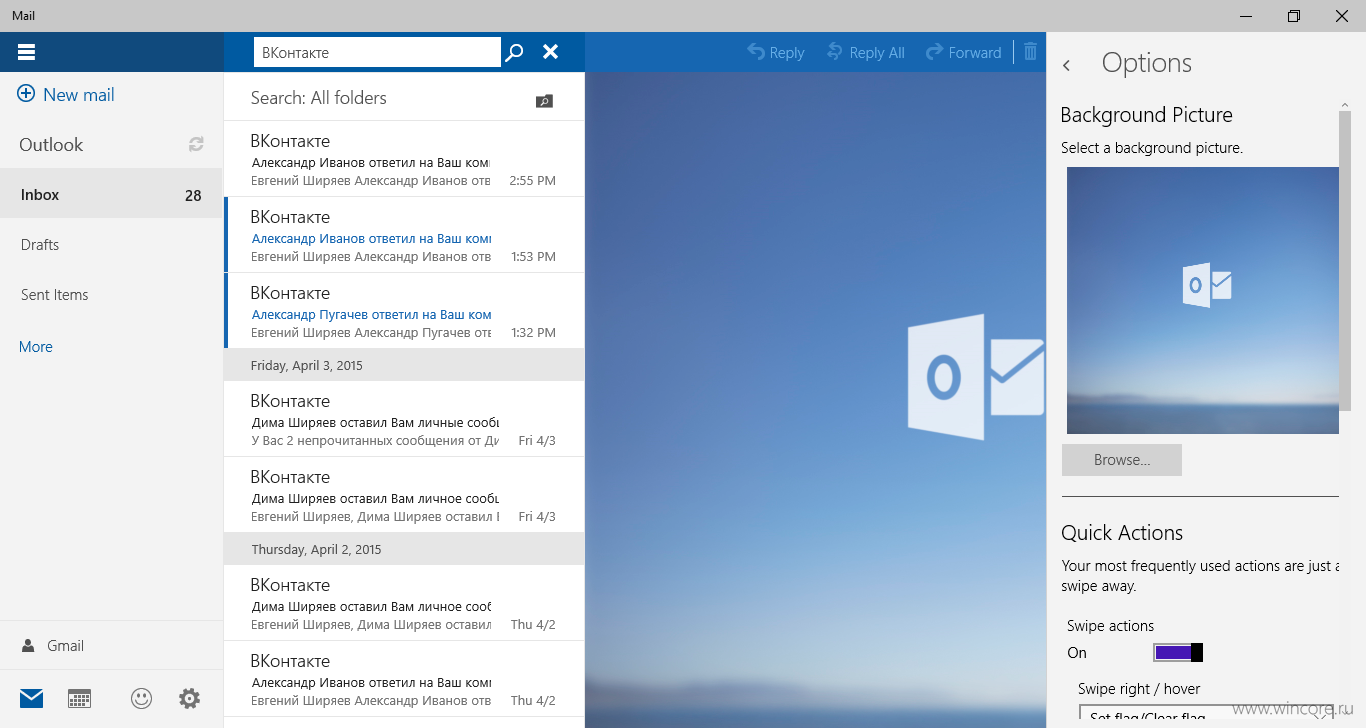Click in the ВКонтакте search field
This screenshot has height=728, width=1366.
pyautogui.click(x=377, y=52)
